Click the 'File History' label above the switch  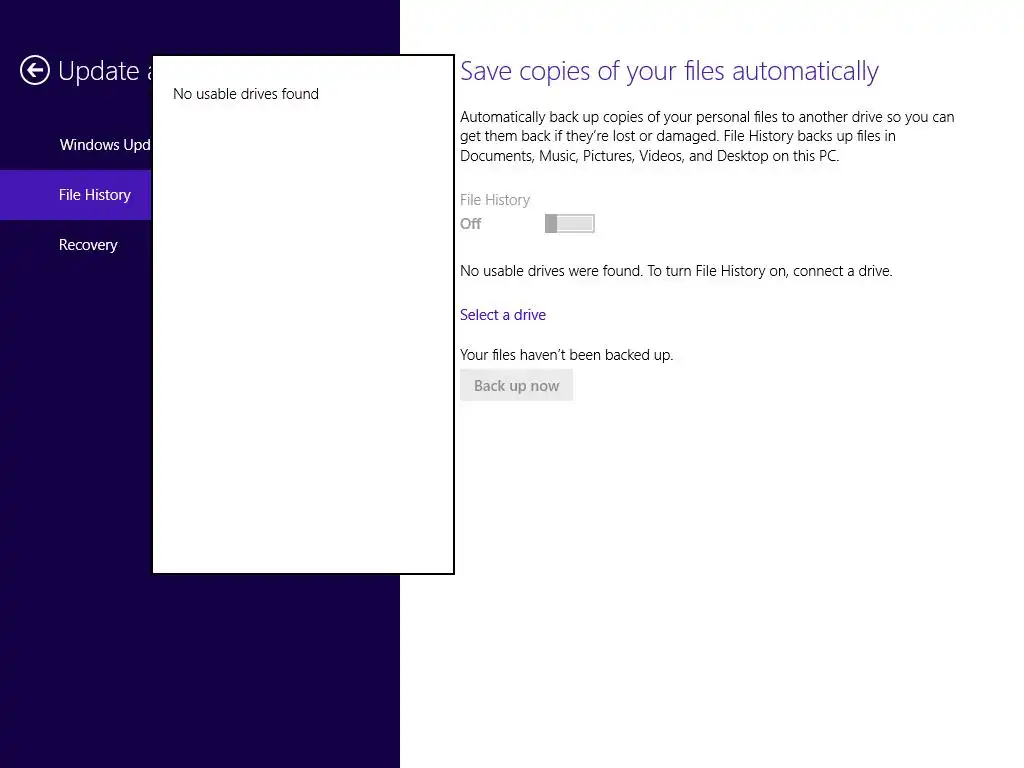point(495,200)
